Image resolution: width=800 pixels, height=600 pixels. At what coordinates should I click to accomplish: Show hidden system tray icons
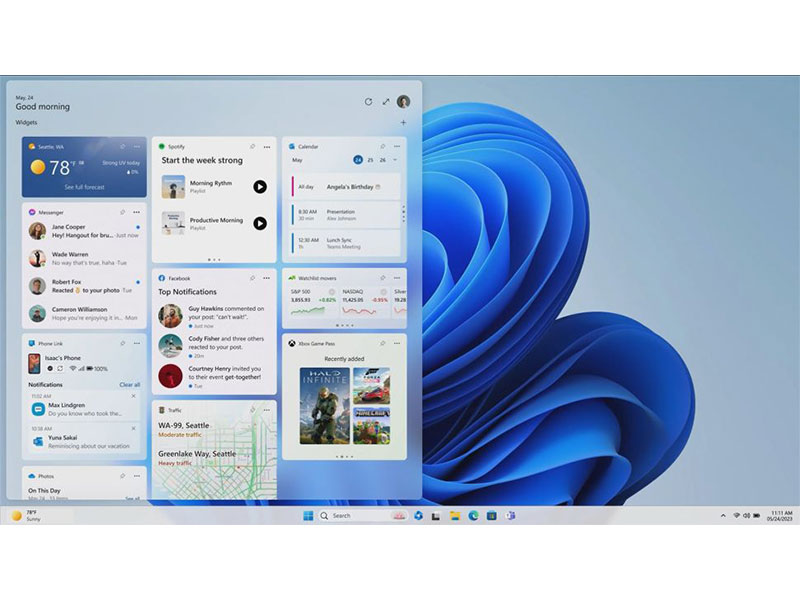click(723, 516)
